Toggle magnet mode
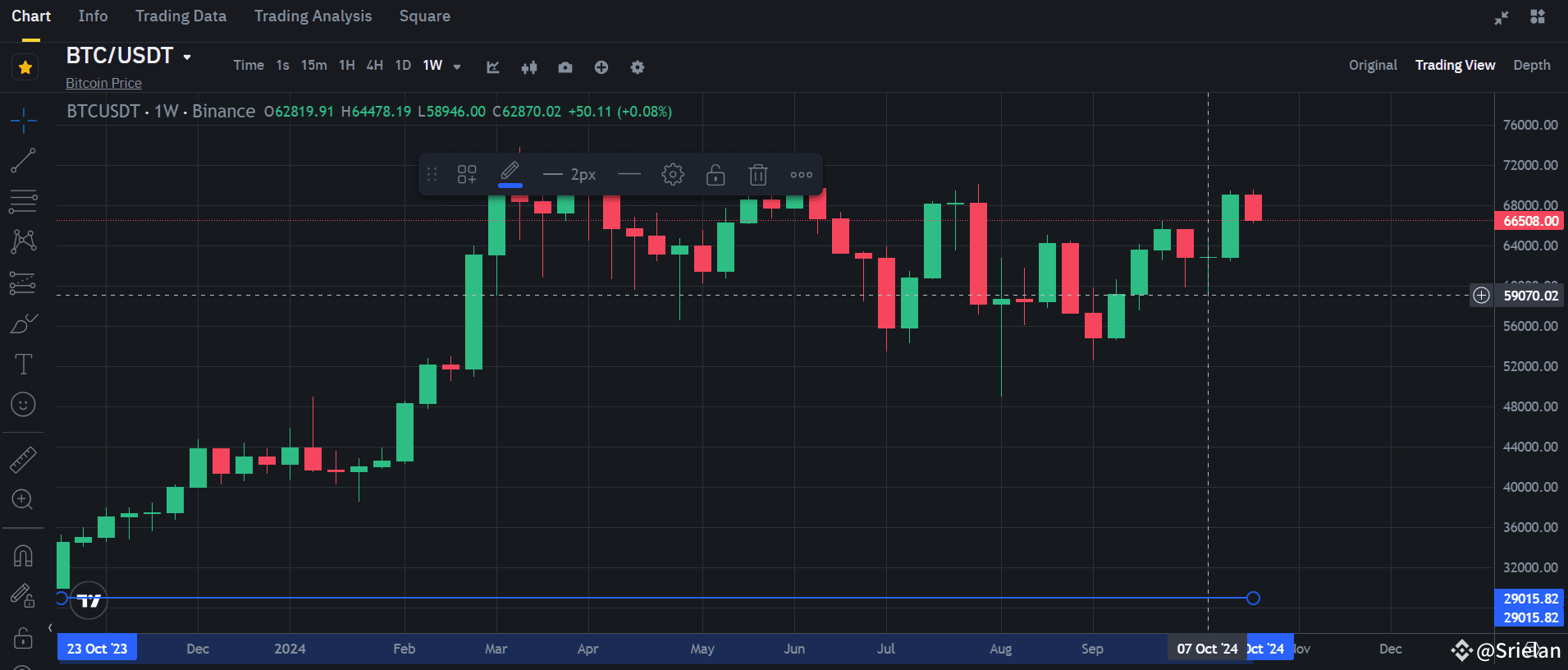 (23, 556)
